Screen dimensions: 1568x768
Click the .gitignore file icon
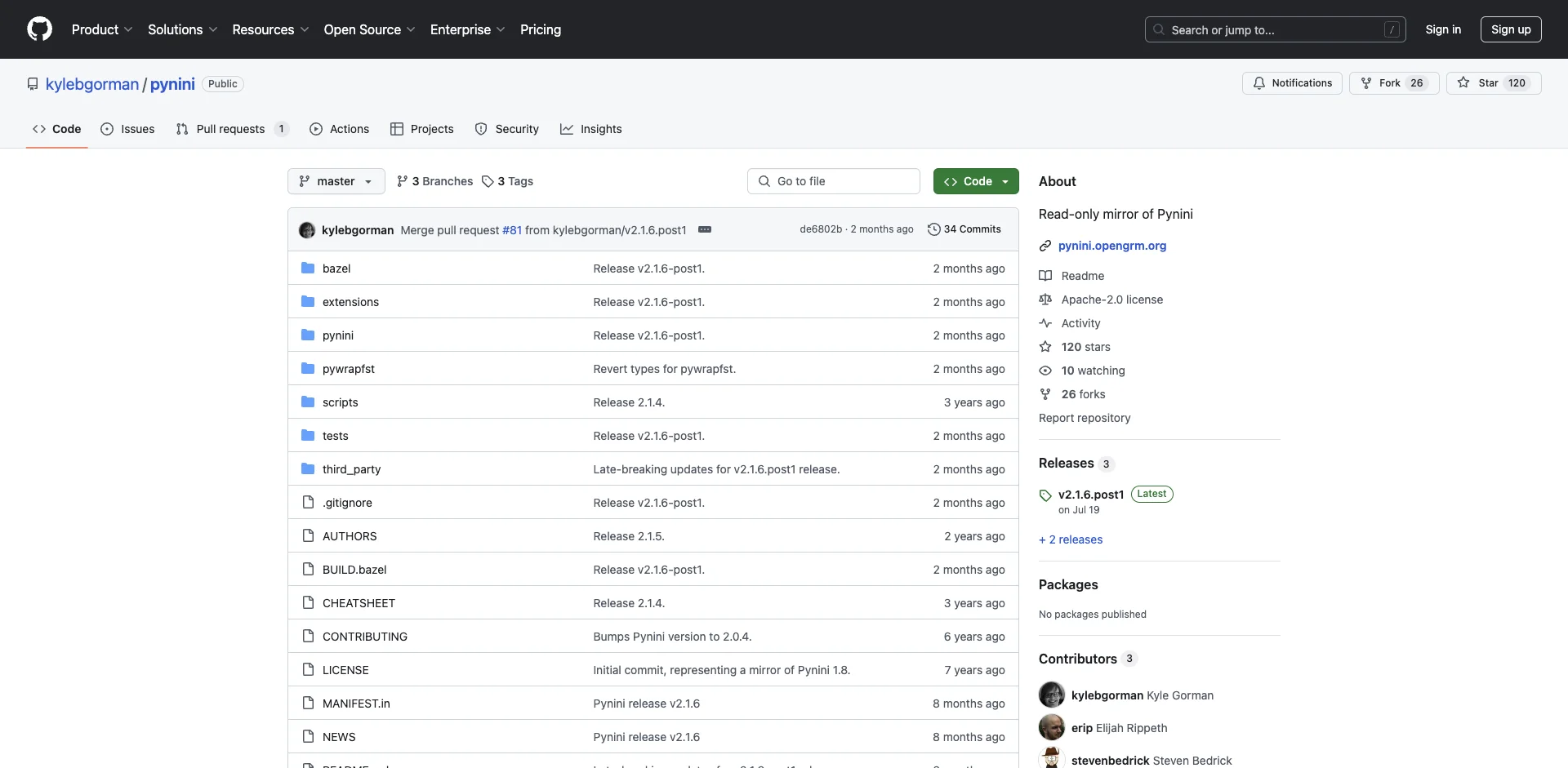tap(308, 503)
